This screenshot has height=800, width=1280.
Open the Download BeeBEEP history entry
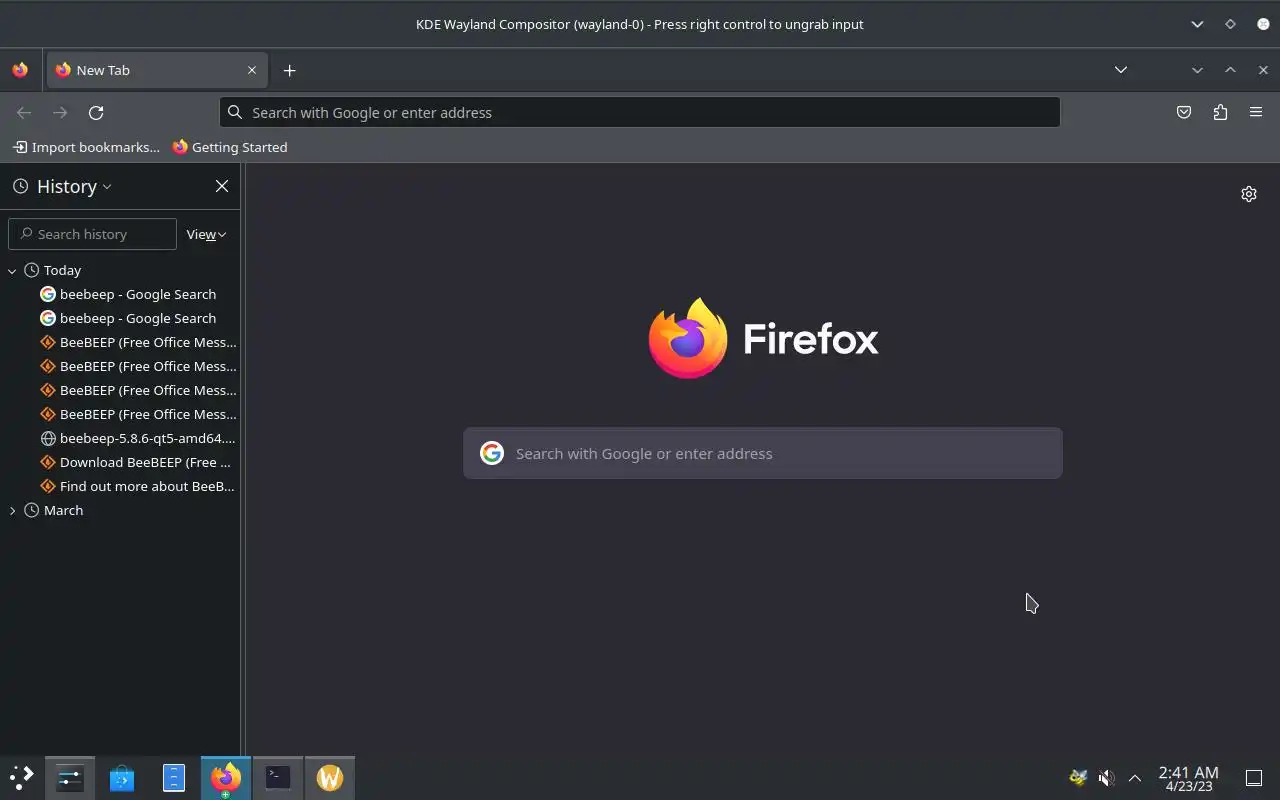(136, 462)
